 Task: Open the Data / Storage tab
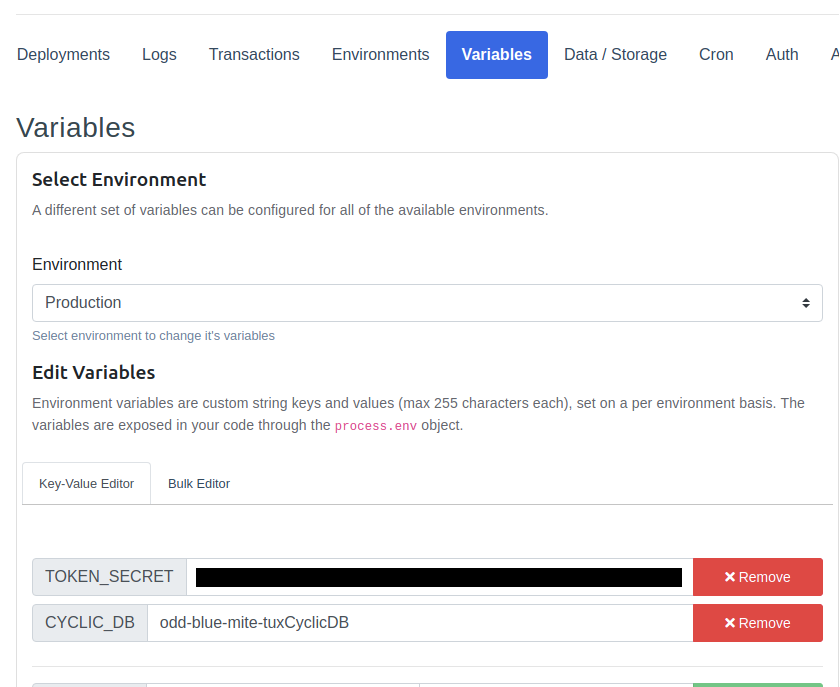click(615, 54)
